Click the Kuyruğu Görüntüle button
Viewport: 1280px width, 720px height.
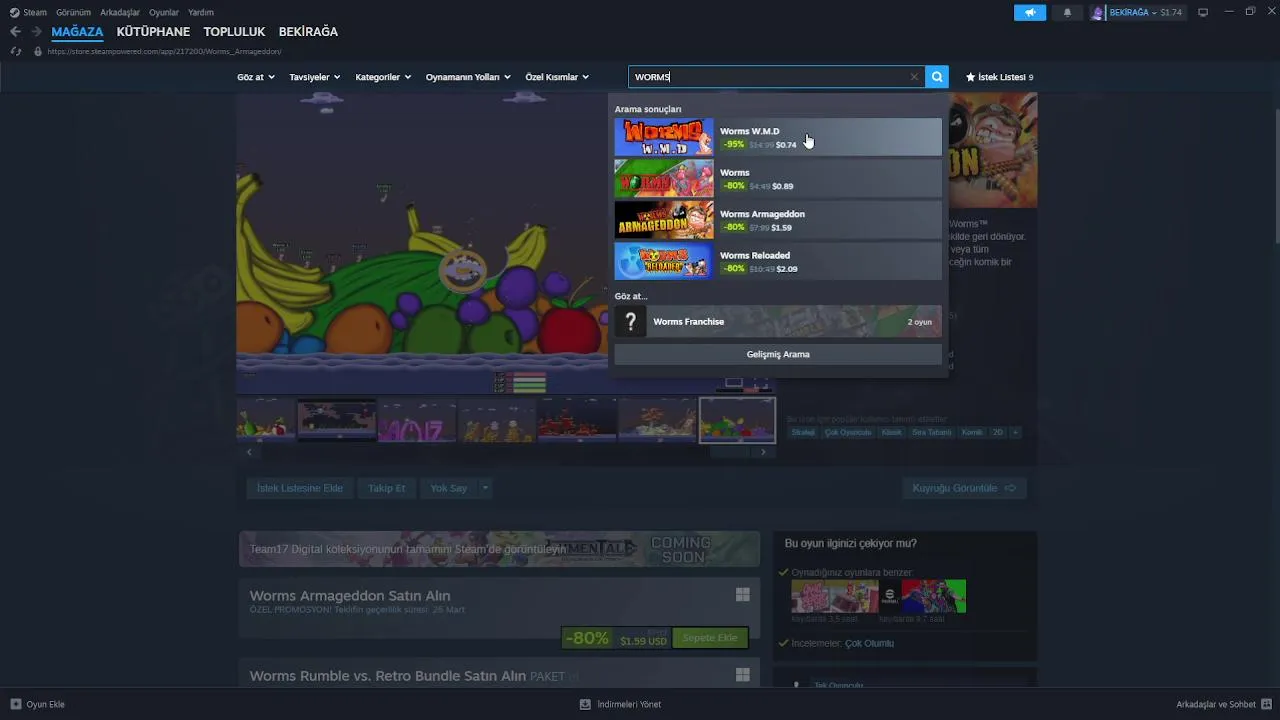tap(963, 488)
